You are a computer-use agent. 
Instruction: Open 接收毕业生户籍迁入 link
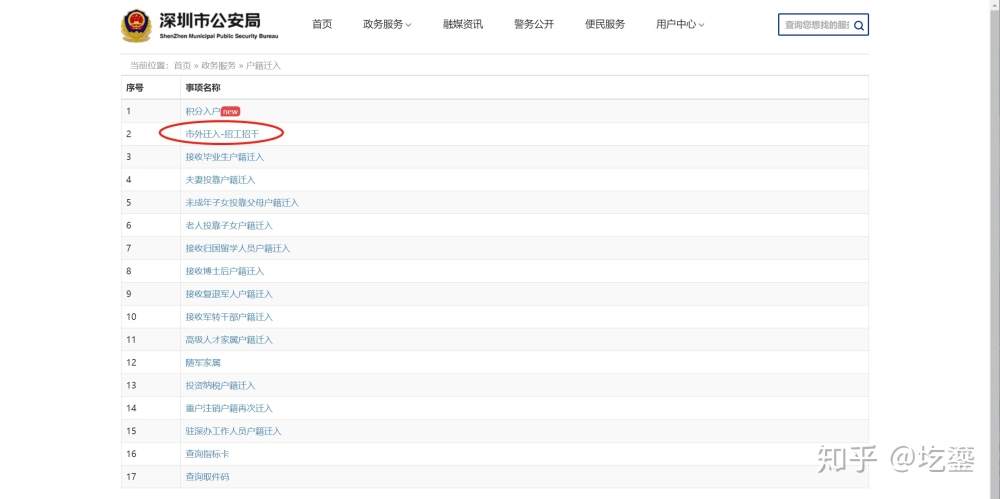tap(224, 157)
